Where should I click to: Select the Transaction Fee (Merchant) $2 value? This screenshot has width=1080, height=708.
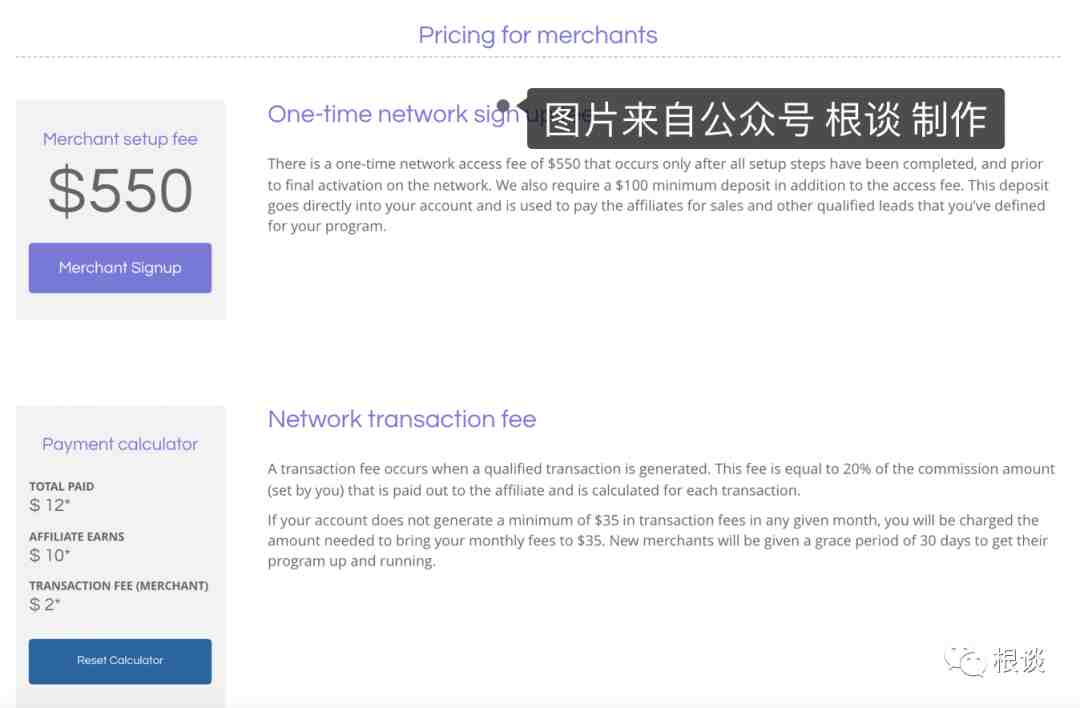tap(45, 605)
